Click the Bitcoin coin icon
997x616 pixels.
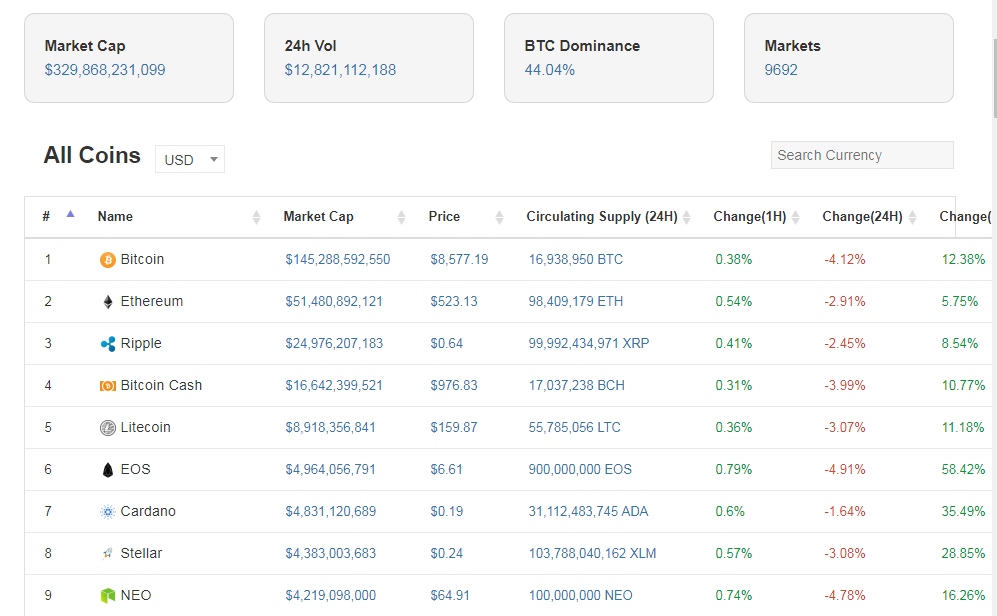(108, 260)
